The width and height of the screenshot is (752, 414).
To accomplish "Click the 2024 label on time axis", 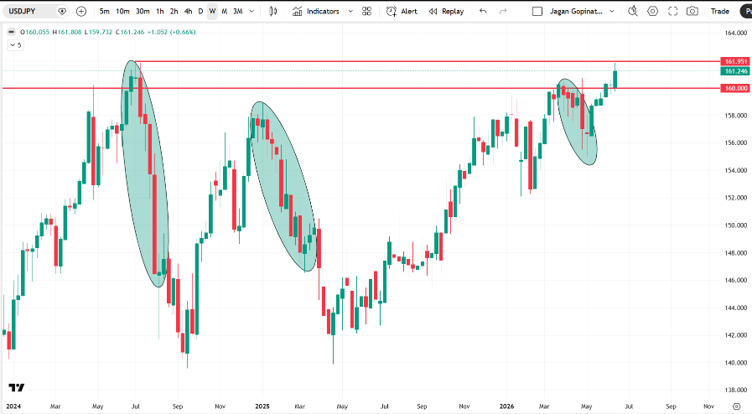I will [x=13, y=406].
